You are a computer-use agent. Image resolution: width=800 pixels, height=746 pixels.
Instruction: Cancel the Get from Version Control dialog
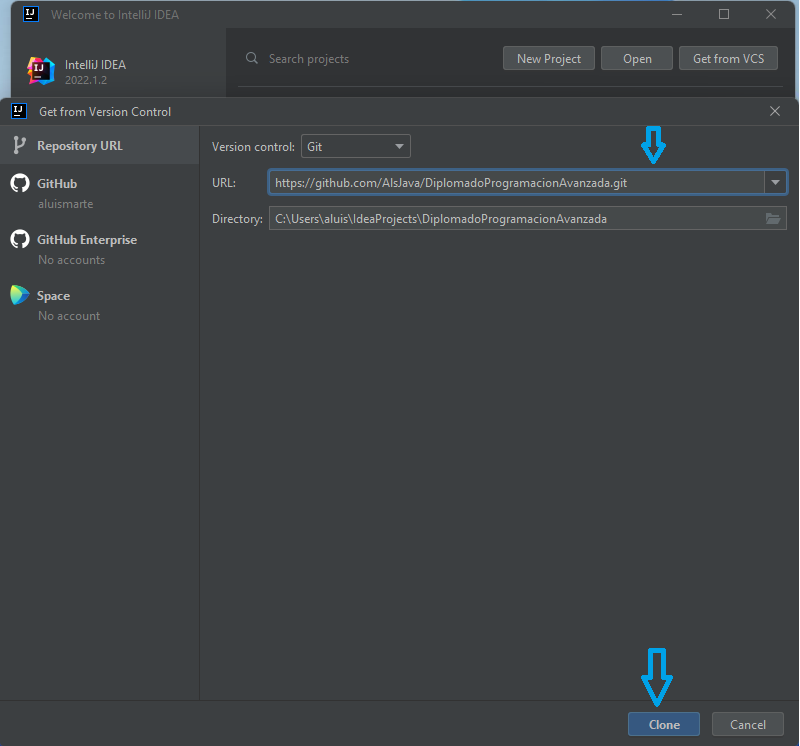pyautogui.click(x=747, y=724)
